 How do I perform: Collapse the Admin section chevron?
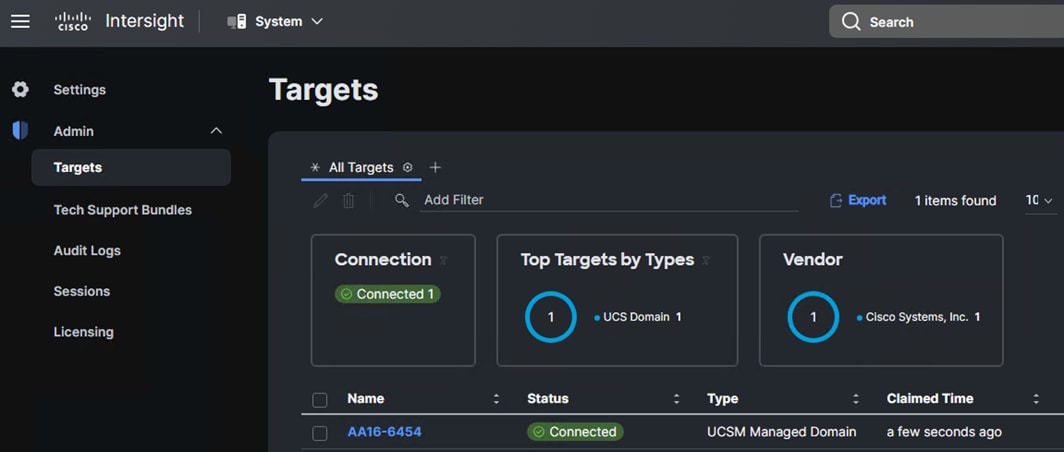[x=216, y=130]
